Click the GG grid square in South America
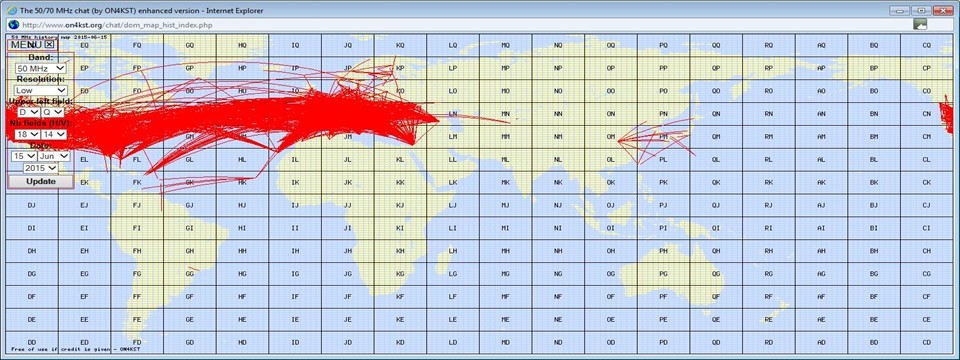Screen dimensions: 960x360 coord(190,273)
